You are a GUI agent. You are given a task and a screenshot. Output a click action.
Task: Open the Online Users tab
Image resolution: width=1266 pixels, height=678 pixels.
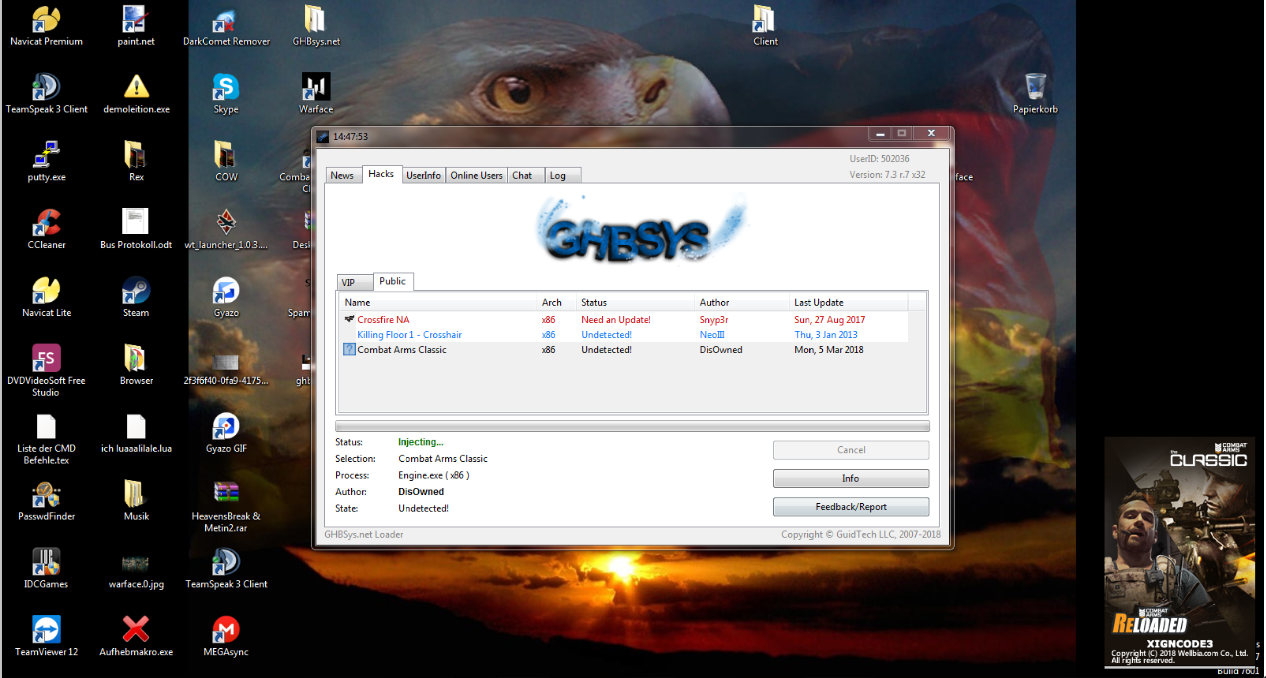[x=476, y=175]
